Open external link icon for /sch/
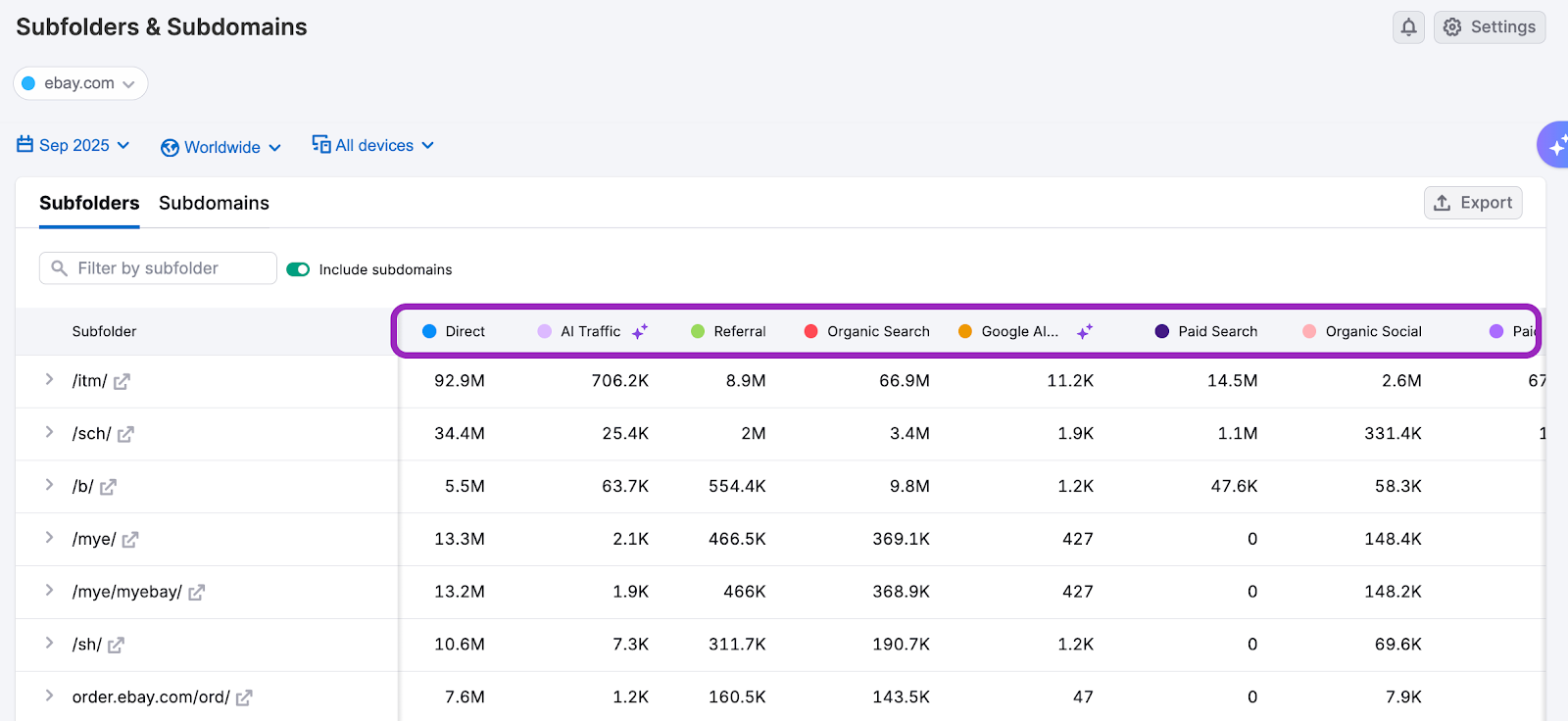The image size is (1568, 721). (125, 435)
